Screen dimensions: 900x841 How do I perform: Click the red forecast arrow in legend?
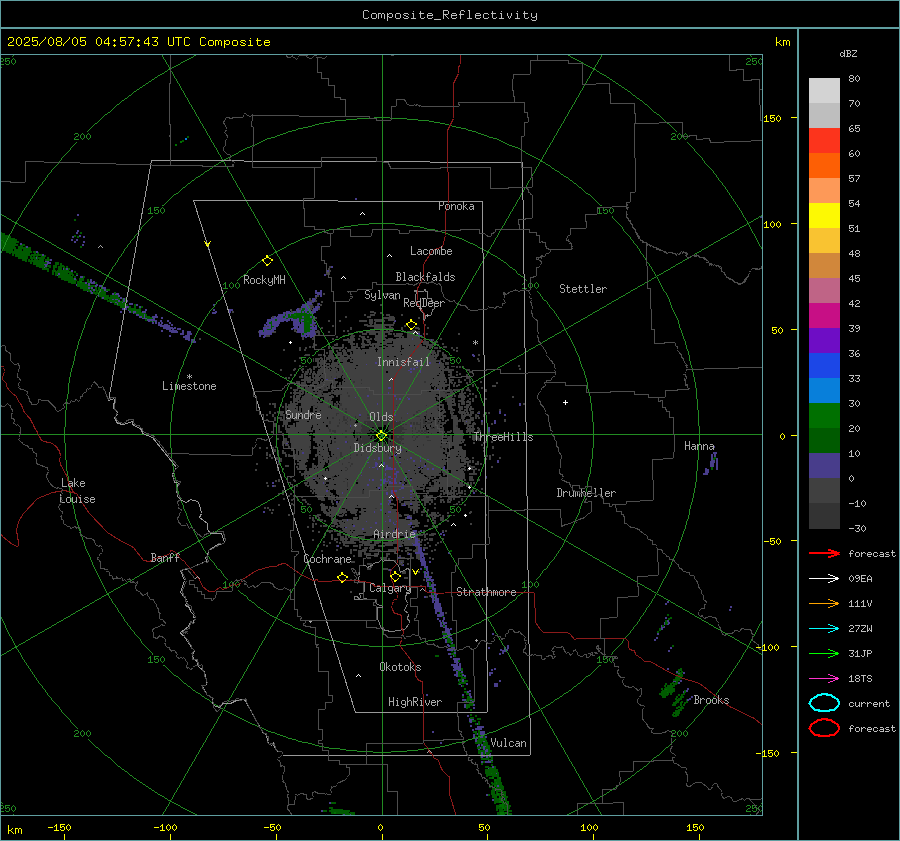(824, 553)
